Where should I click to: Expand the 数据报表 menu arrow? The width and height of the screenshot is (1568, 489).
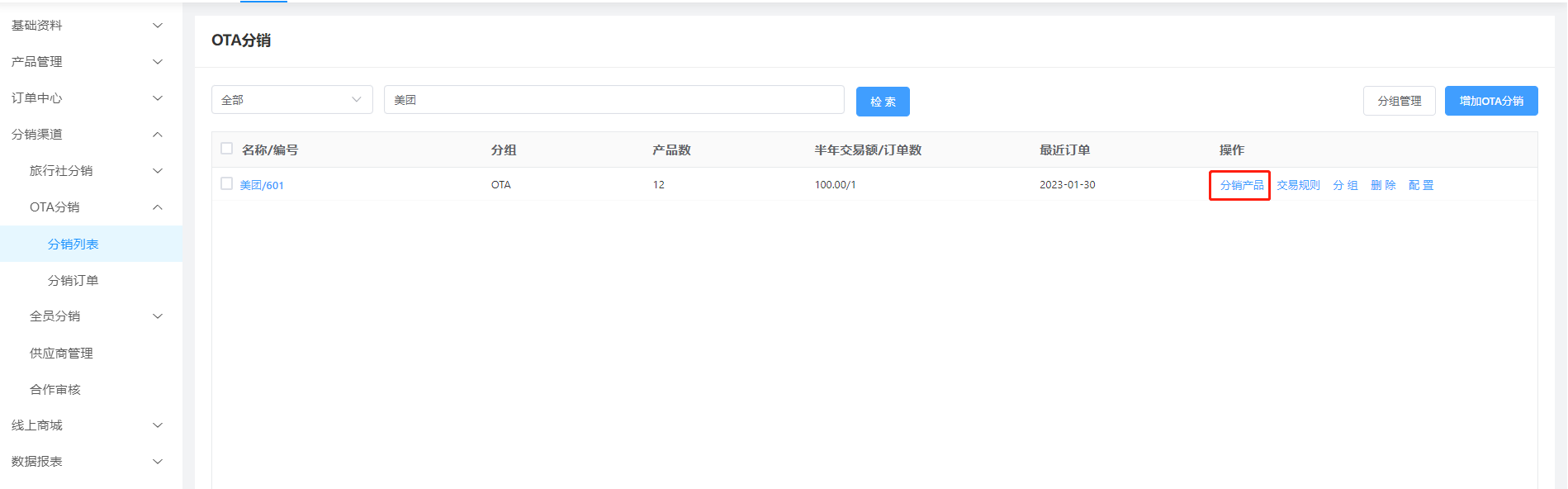(158, 462)
